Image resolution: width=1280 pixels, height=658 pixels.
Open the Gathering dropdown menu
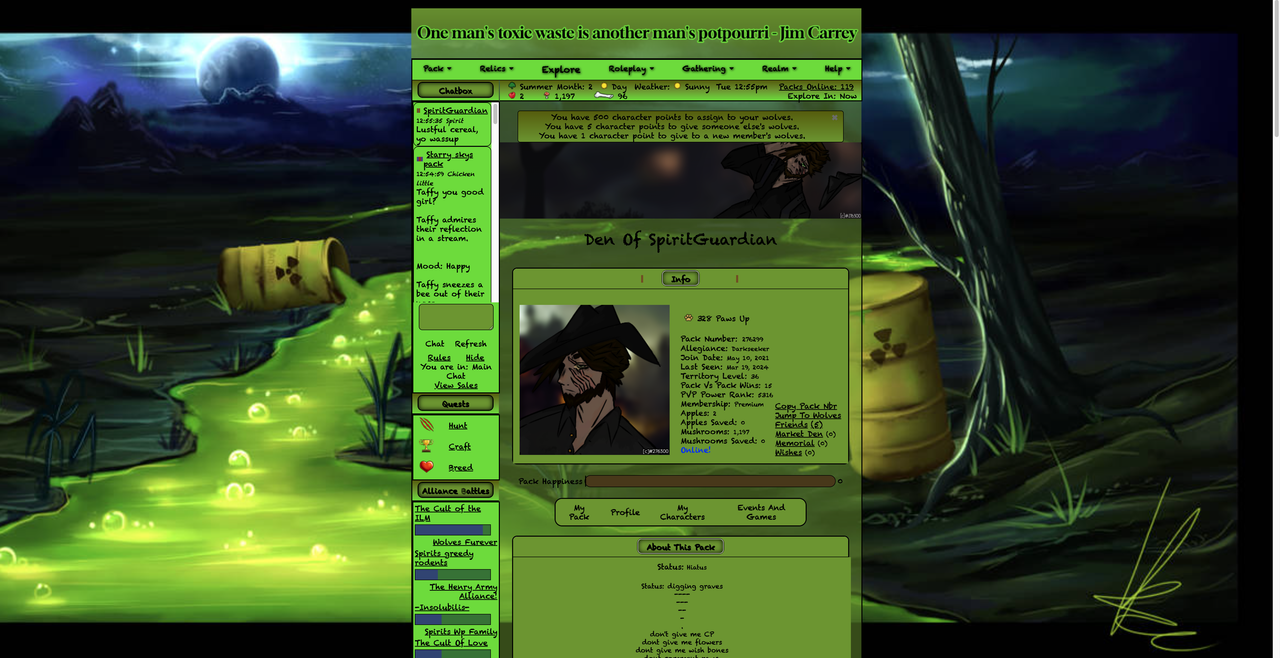(x=708, y=69)
